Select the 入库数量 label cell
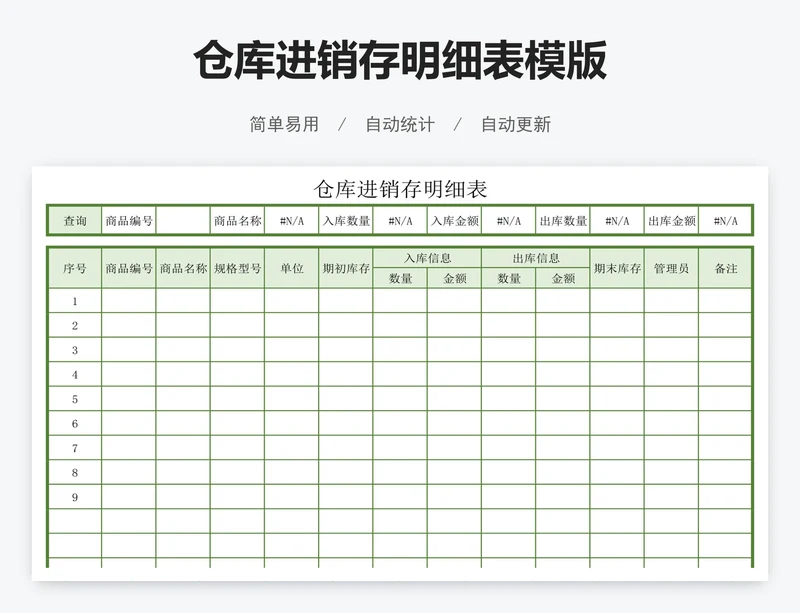 pos(346,220)
